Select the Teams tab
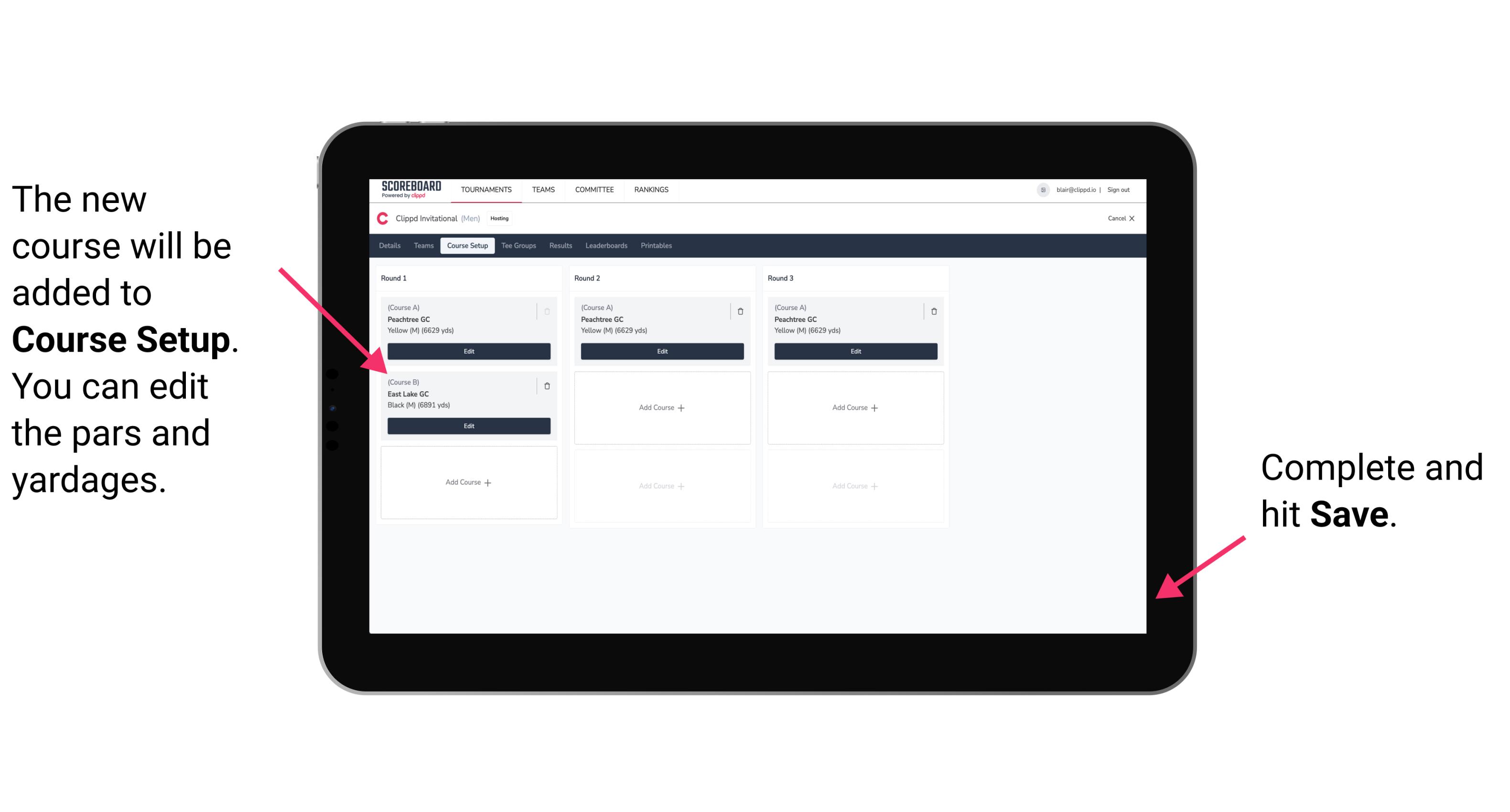The height and width of the screenshot is (812, 1510). tap(421, 246)
